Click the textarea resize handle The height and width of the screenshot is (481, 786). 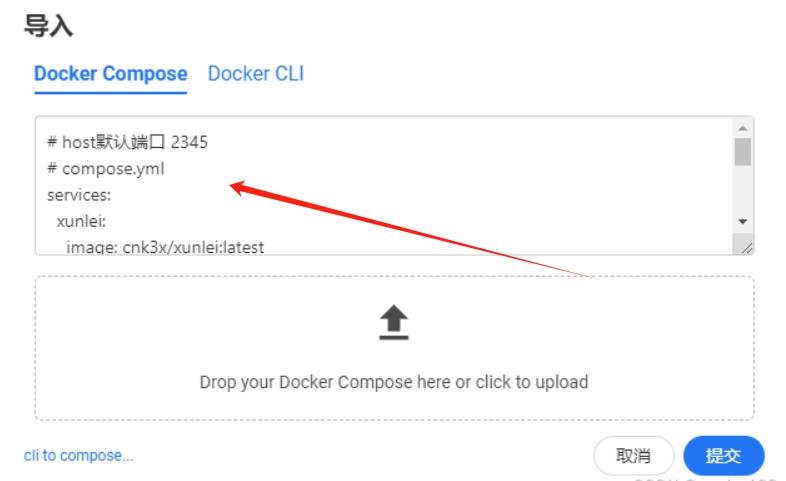[x=747, y=247]
